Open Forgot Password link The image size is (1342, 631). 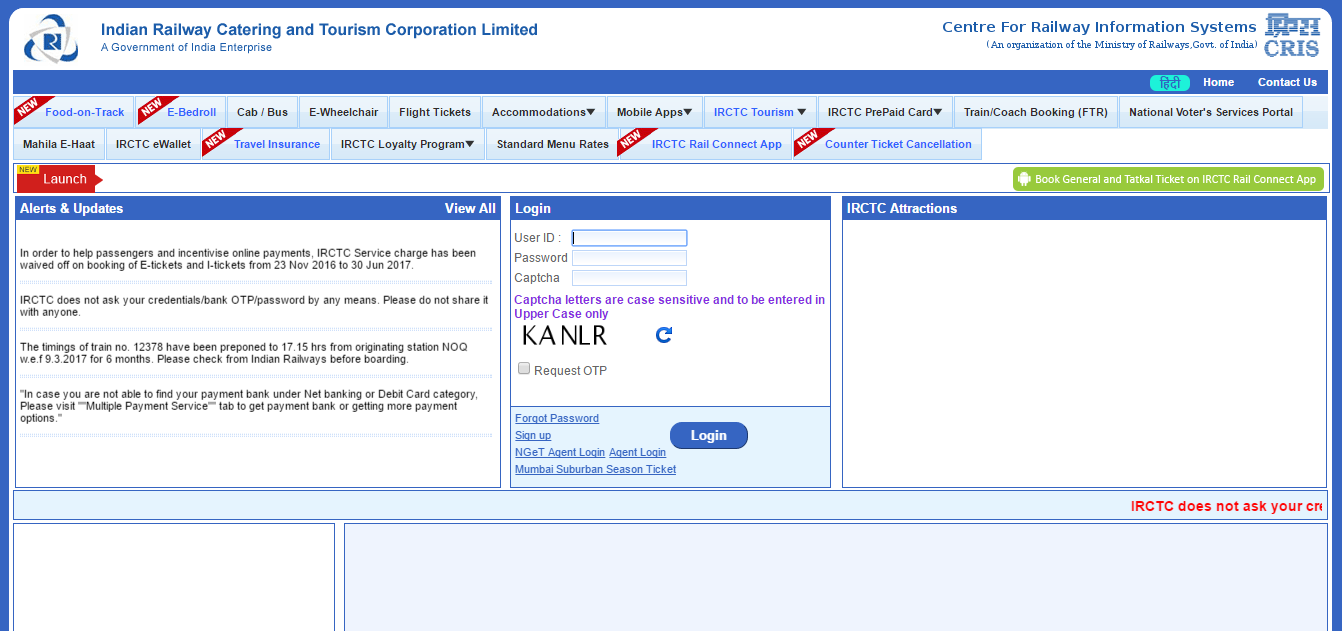[557, 418]
